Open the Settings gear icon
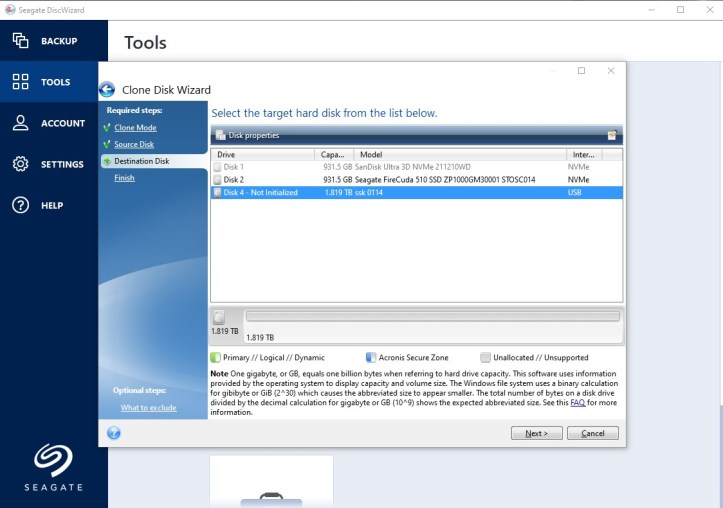Screen dimensions: 723x508 tap(20, 164)
